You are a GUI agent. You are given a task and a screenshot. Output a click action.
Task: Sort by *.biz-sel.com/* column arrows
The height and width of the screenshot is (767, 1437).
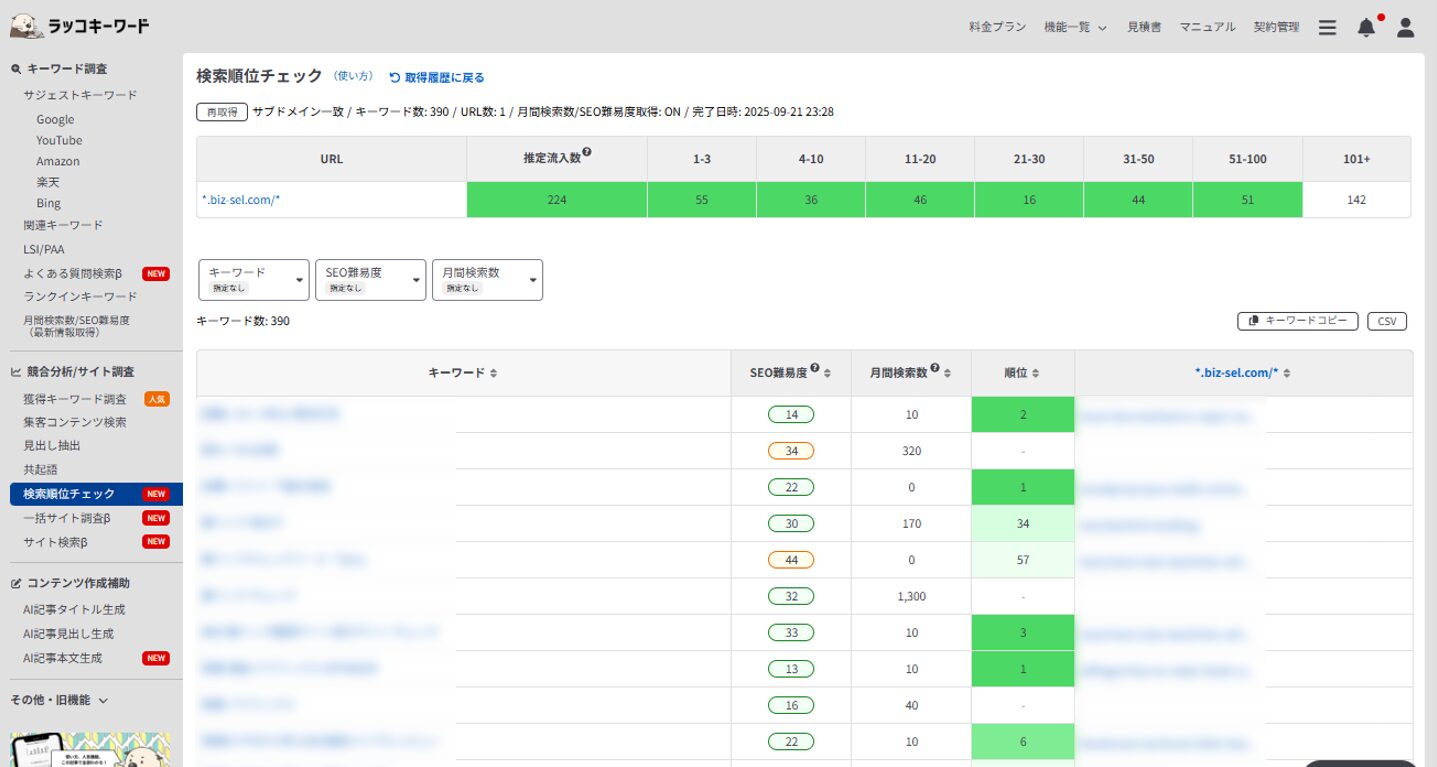[x=1287, y=373]
